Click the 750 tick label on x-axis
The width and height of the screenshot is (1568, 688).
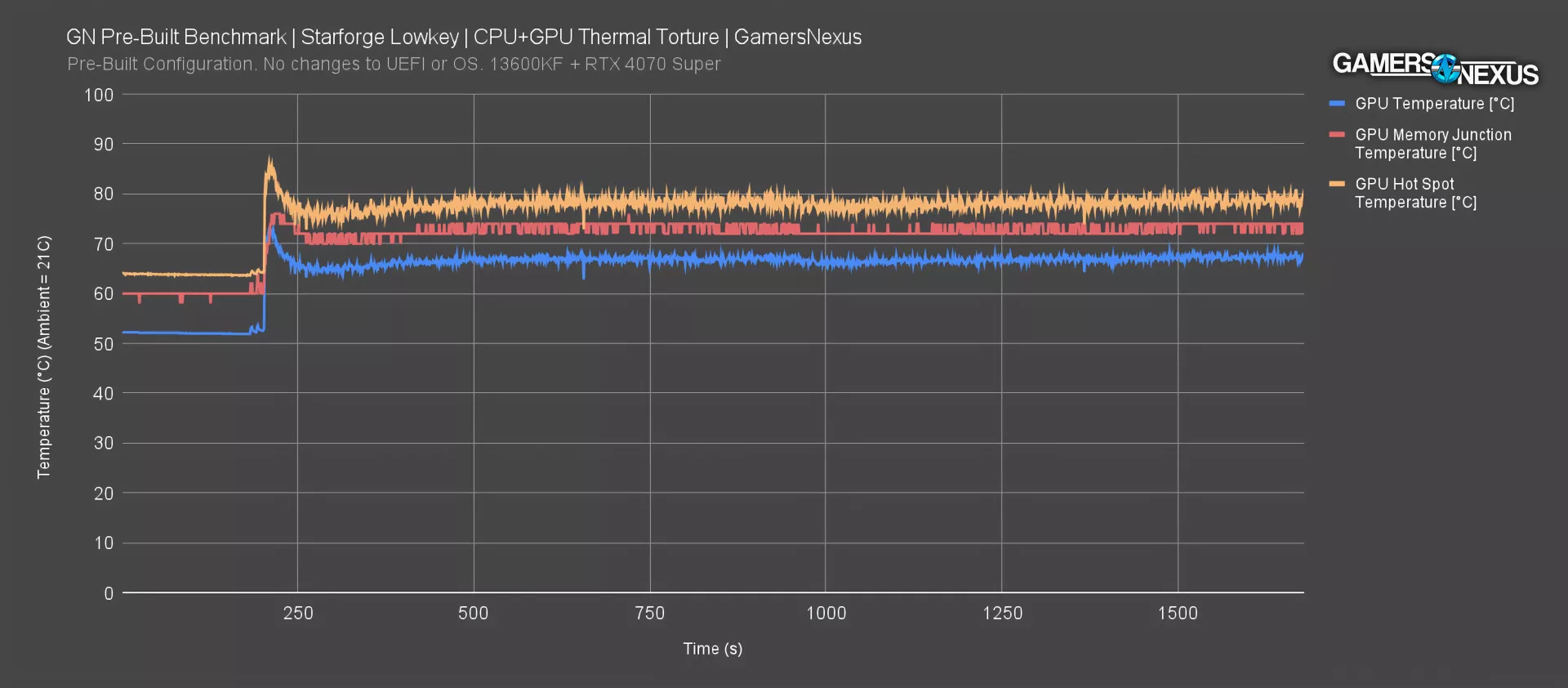[650, 614]
